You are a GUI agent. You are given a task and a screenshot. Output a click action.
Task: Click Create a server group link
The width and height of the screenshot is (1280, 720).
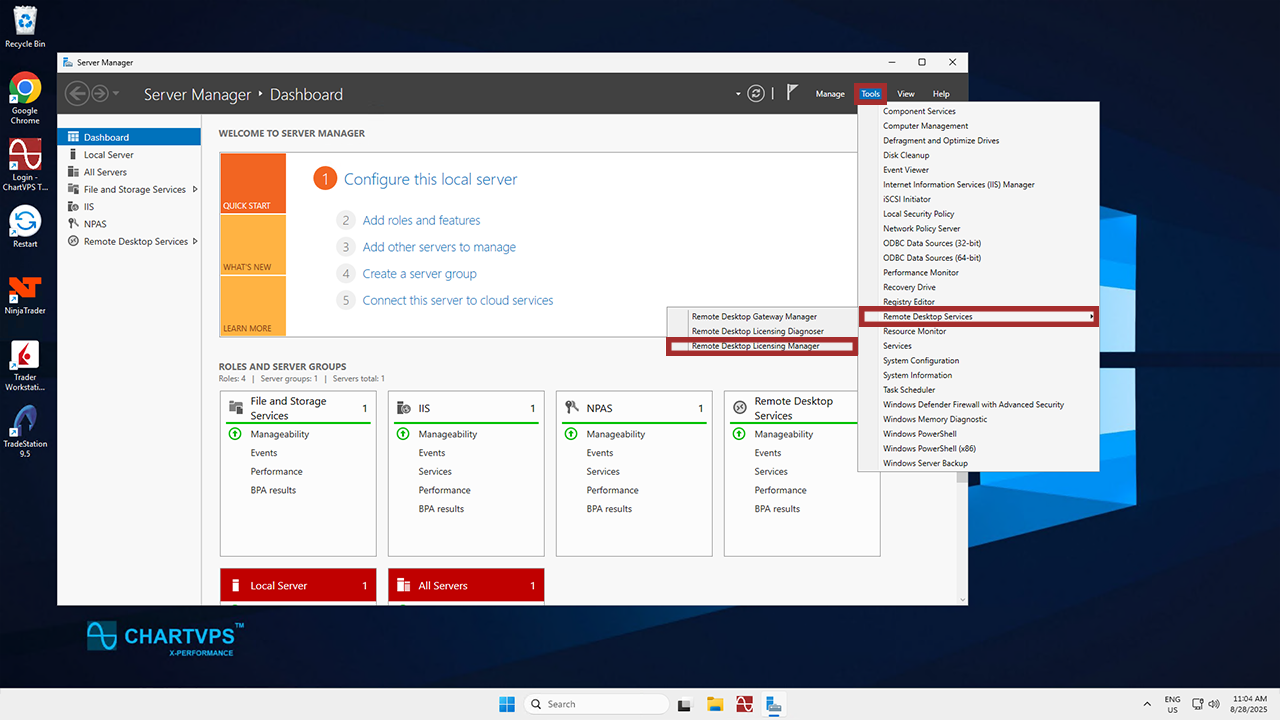(419, 274)
